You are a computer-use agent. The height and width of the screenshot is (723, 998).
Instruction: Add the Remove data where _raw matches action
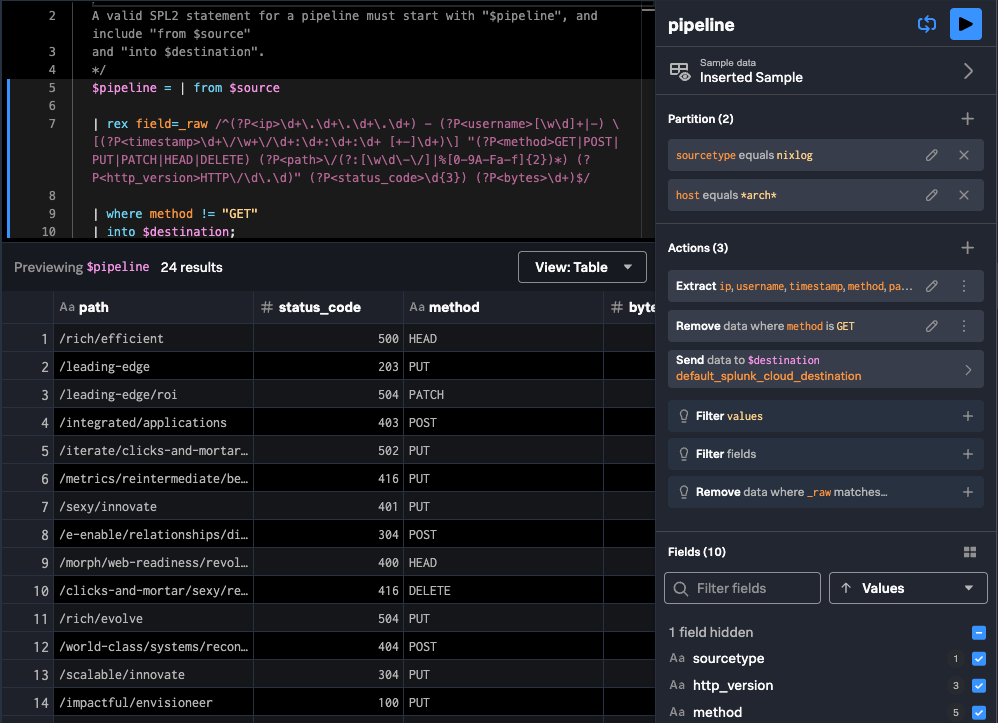(967, 491)
